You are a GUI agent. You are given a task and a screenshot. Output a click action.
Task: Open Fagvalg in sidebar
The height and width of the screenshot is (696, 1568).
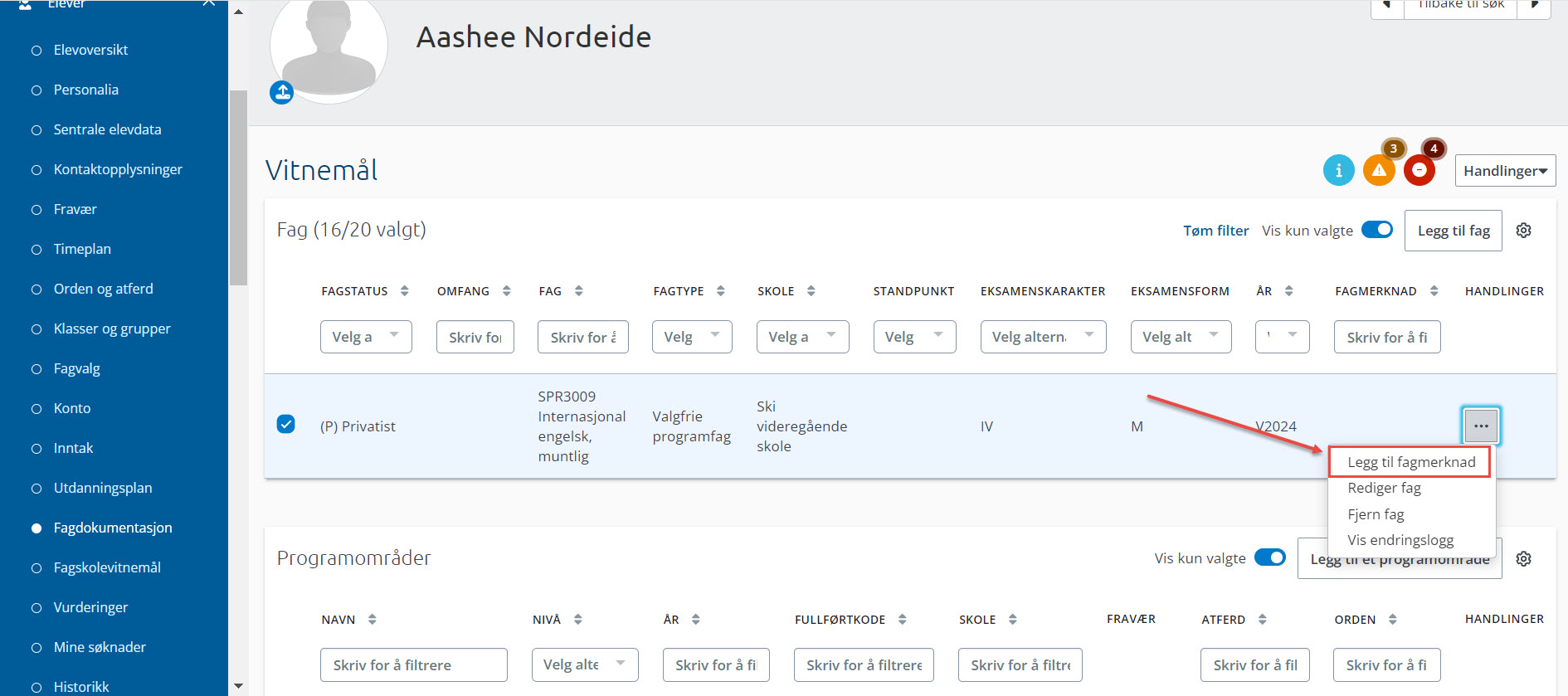(76, 368)
